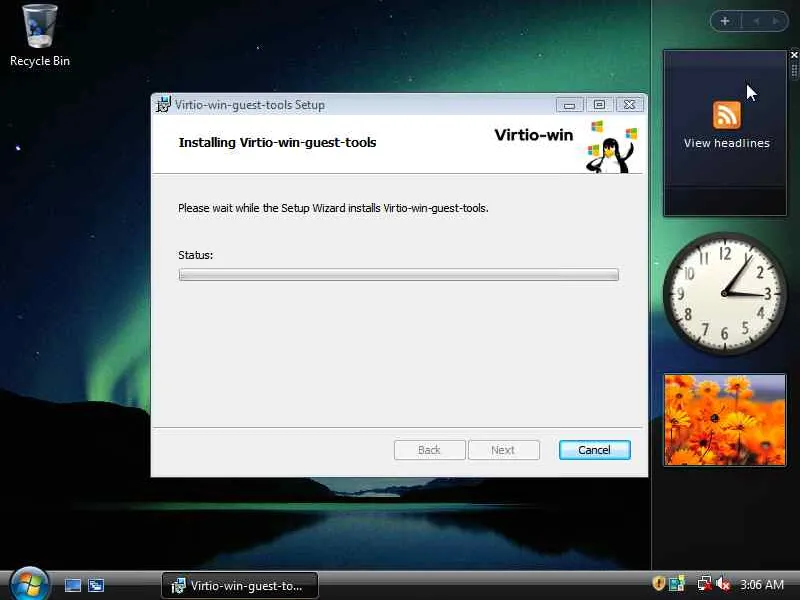Click the muted volume speaker tray icon
The height and width of the screenshot is (600, 800).
pyautogui.click(x=722, y=584)
